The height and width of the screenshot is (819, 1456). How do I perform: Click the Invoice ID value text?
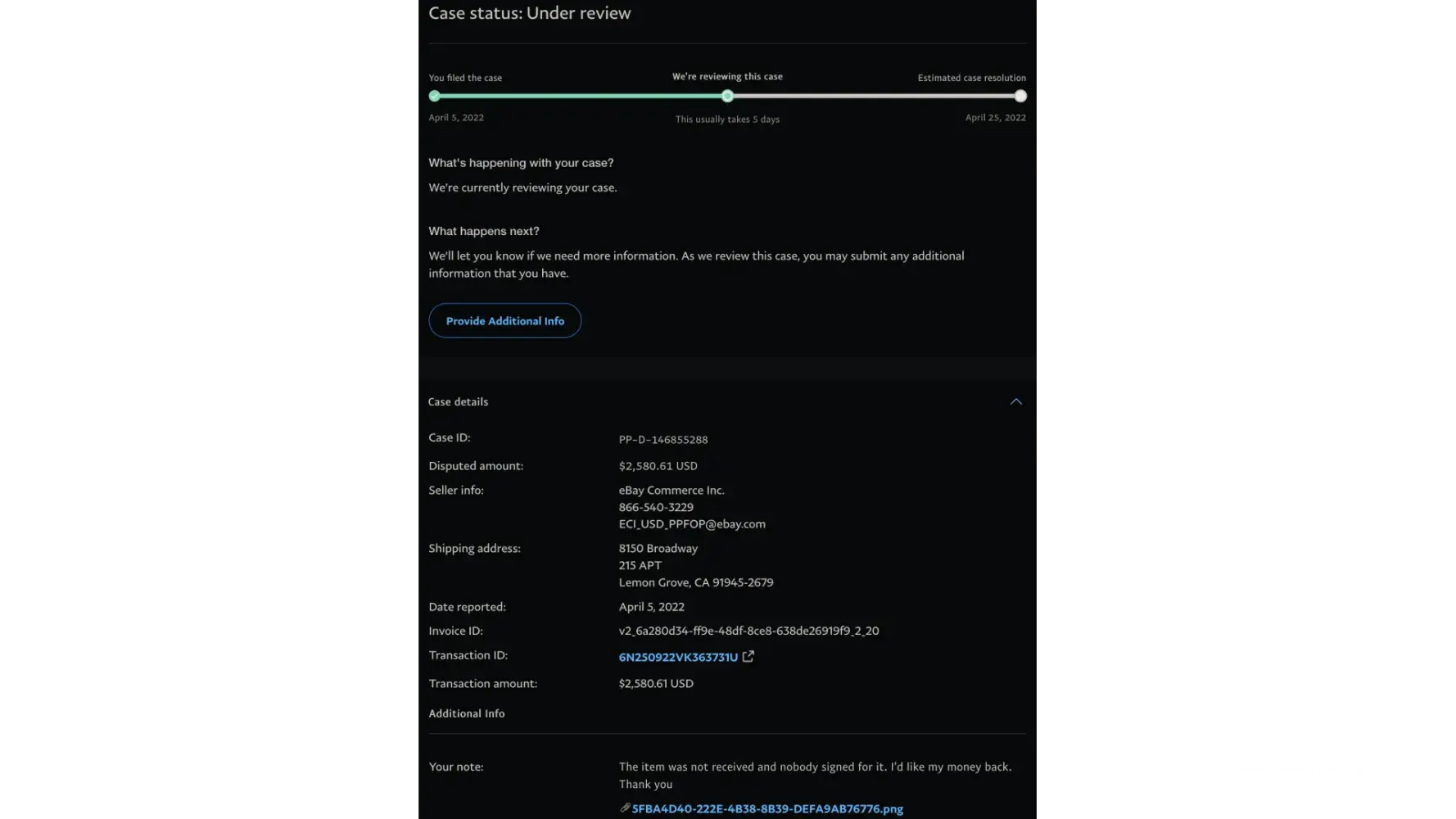(748, 631)
